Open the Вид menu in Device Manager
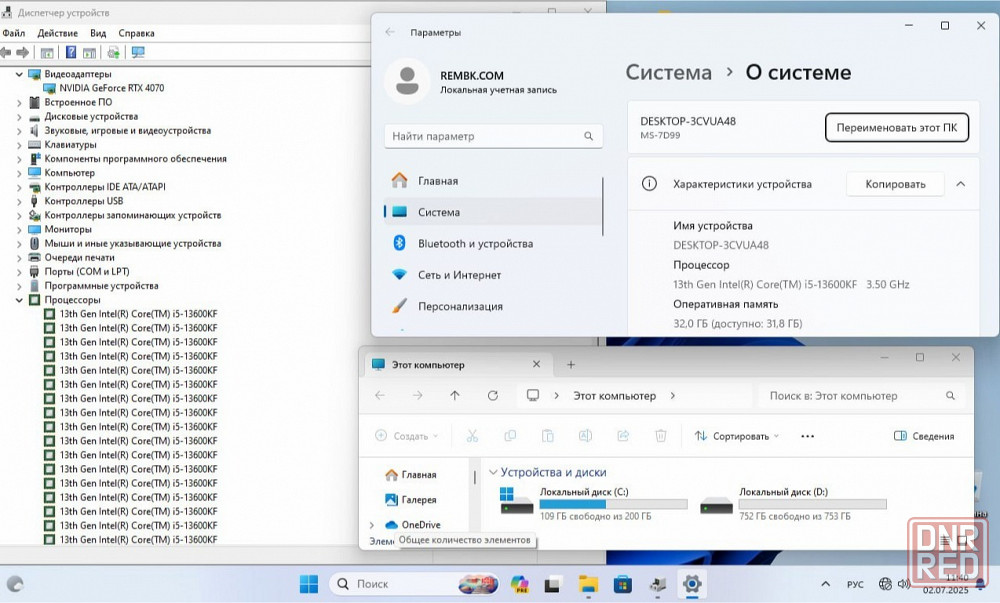The height and width of the screenshot is (603, 1000). 98,33
